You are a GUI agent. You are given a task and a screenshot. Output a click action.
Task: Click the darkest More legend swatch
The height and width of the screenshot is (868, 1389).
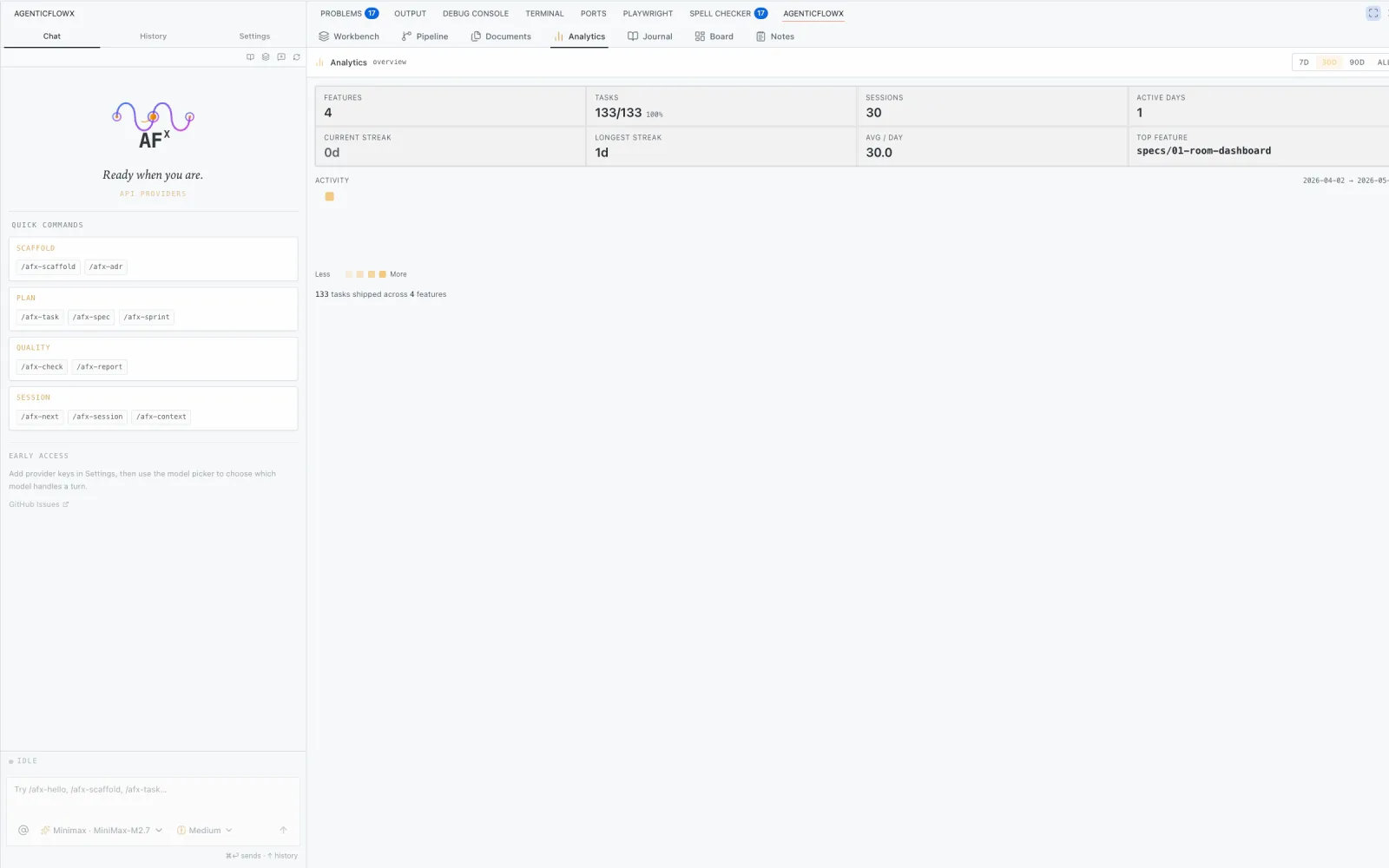[x=383, y=274]
